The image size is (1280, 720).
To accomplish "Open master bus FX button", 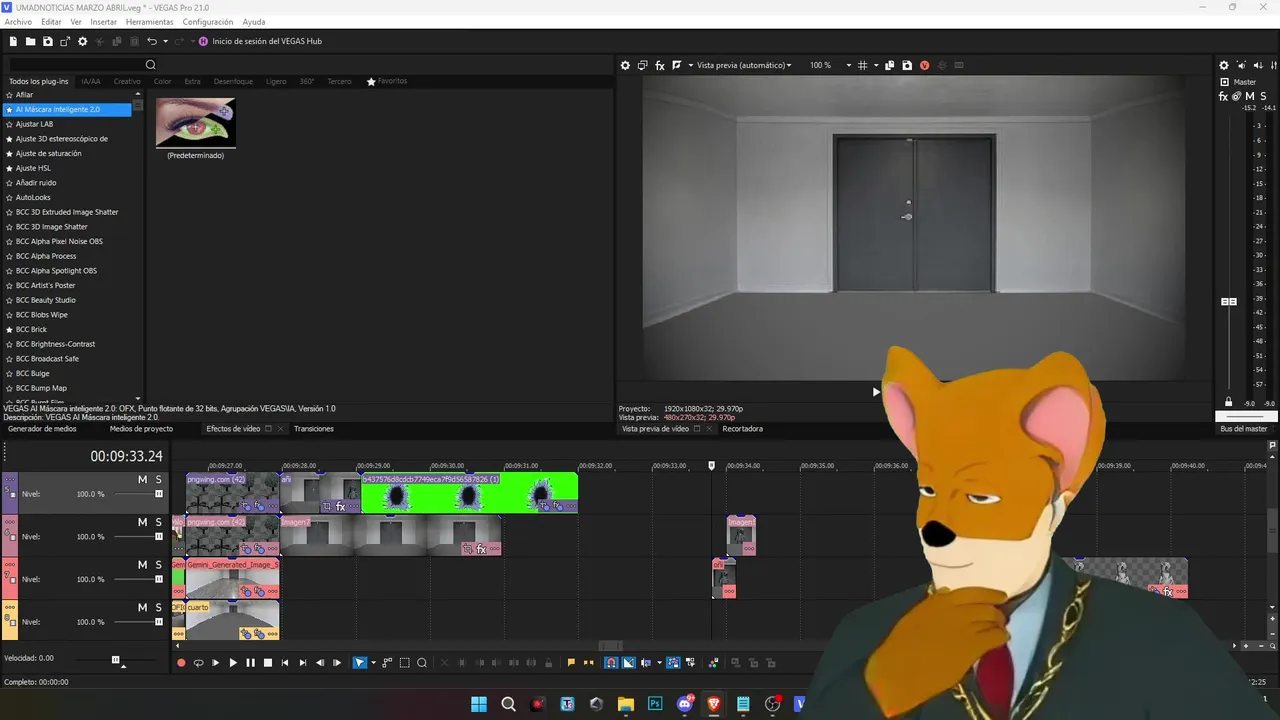I will [x=1224, y=97].
